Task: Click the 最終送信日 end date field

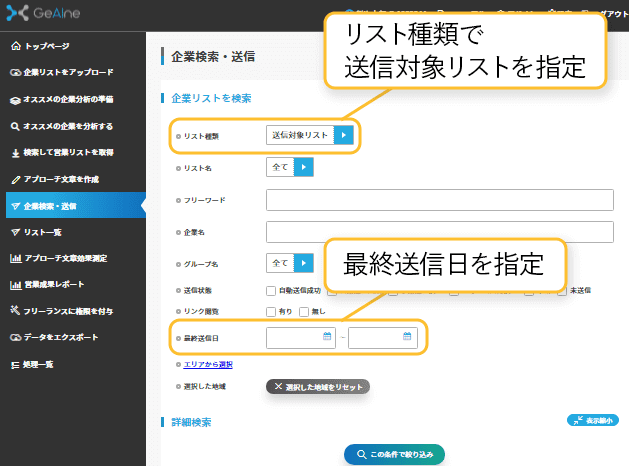Action: pos(383,338)
